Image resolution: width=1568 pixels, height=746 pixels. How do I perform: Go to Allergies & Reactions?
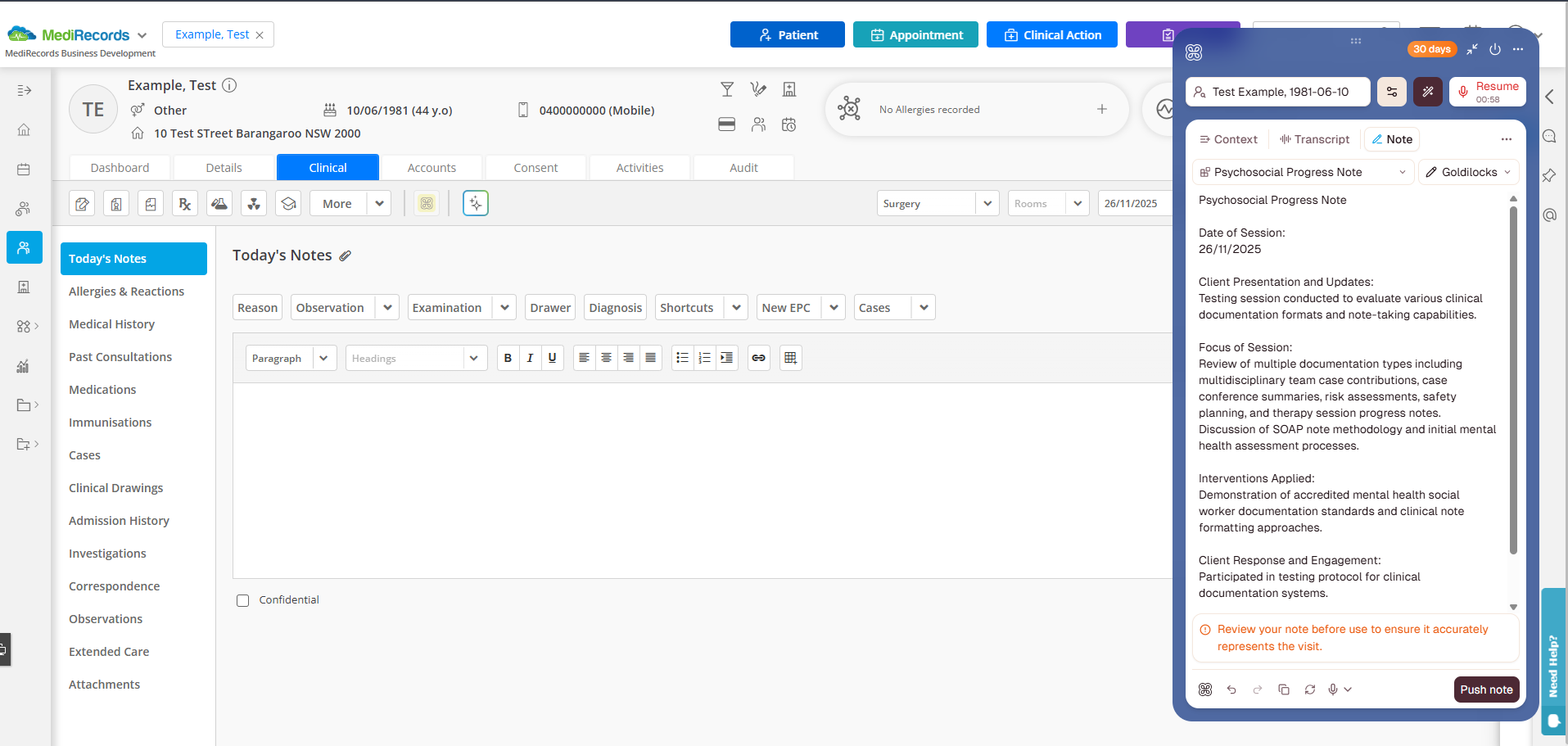click(x=126, y=292)
